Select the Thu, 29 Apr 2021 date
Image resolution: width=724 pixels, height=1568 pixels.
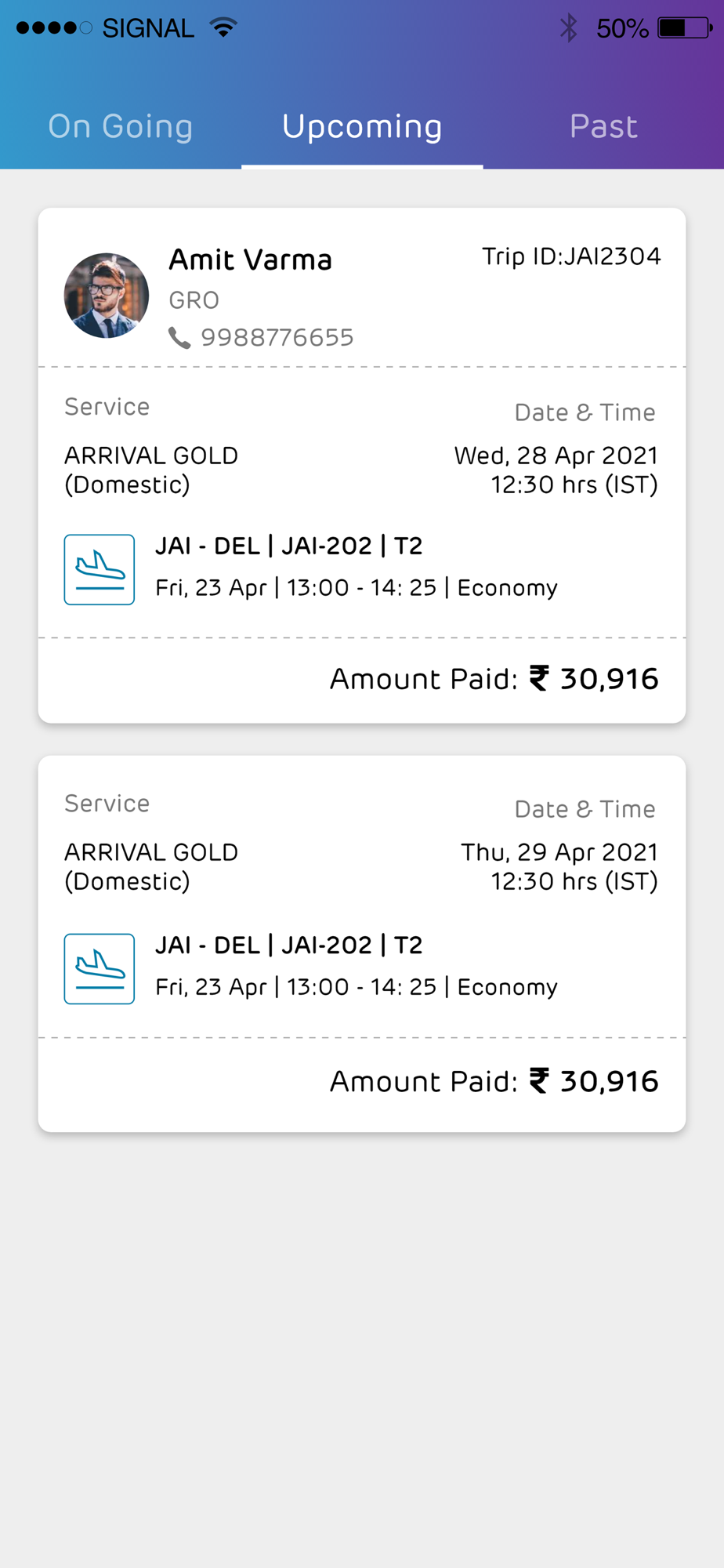[x=559, y=852]
